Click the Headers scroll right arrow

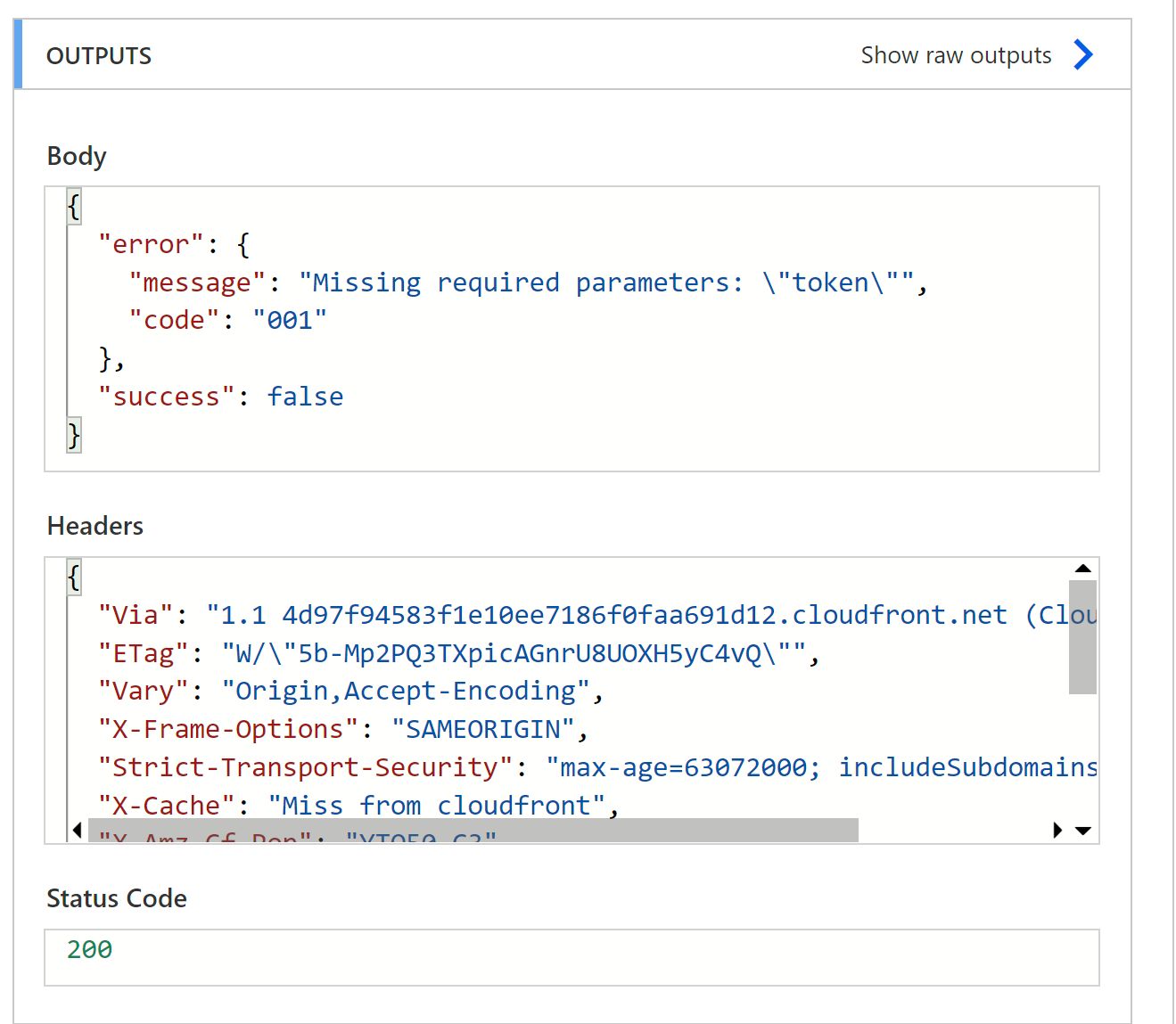click(1057, 831)
